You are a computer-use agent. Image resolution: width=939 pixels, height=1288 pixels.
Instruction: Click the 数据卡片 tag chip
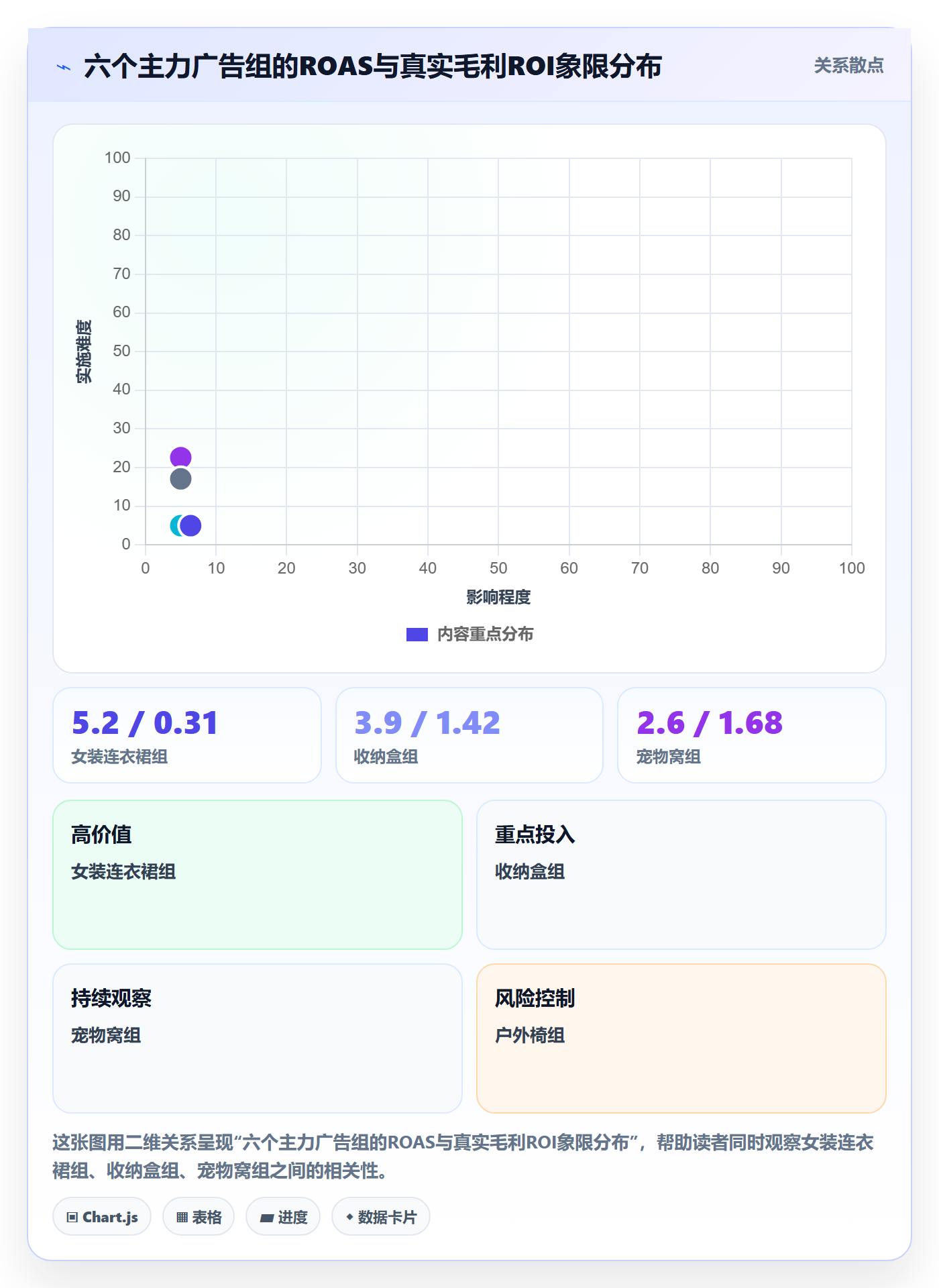click(381, 1216)
